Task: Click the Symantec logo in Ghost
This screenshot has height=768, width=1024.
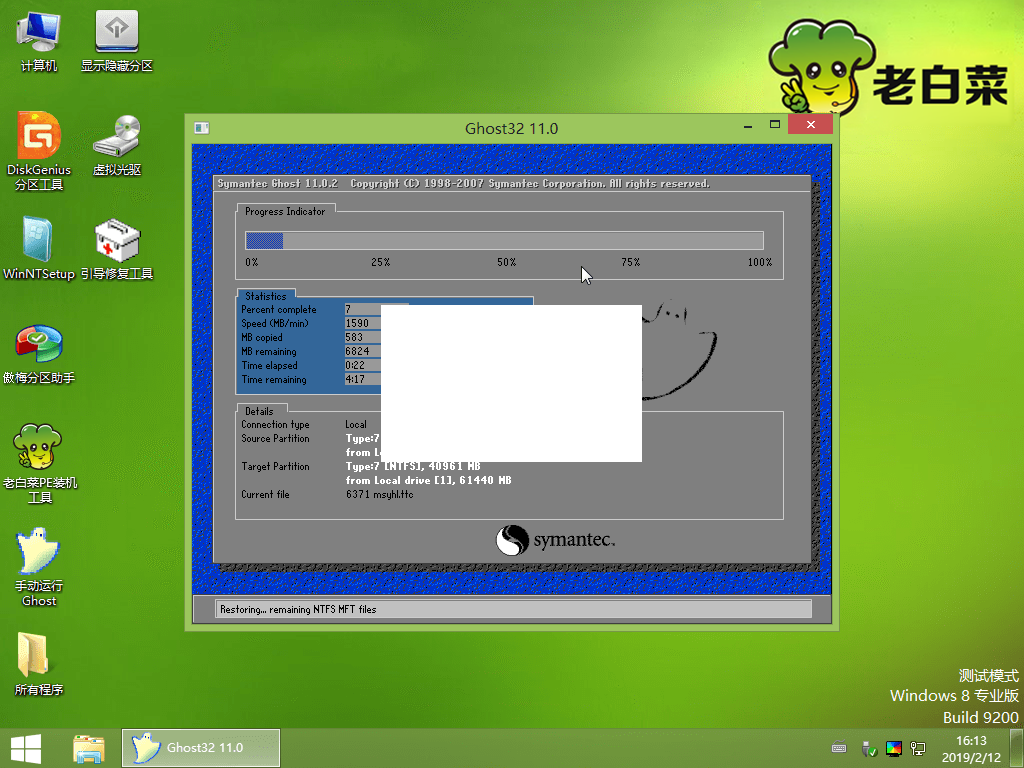Action: click(x=555, y=540)
